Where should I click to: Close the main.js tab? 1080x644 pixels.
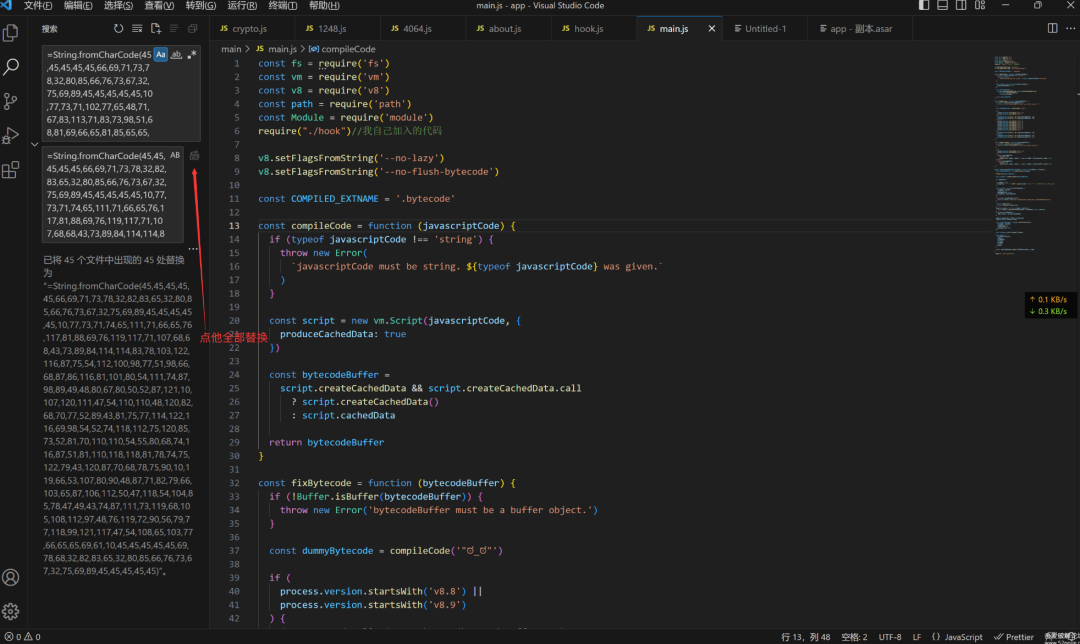[712, 28]
